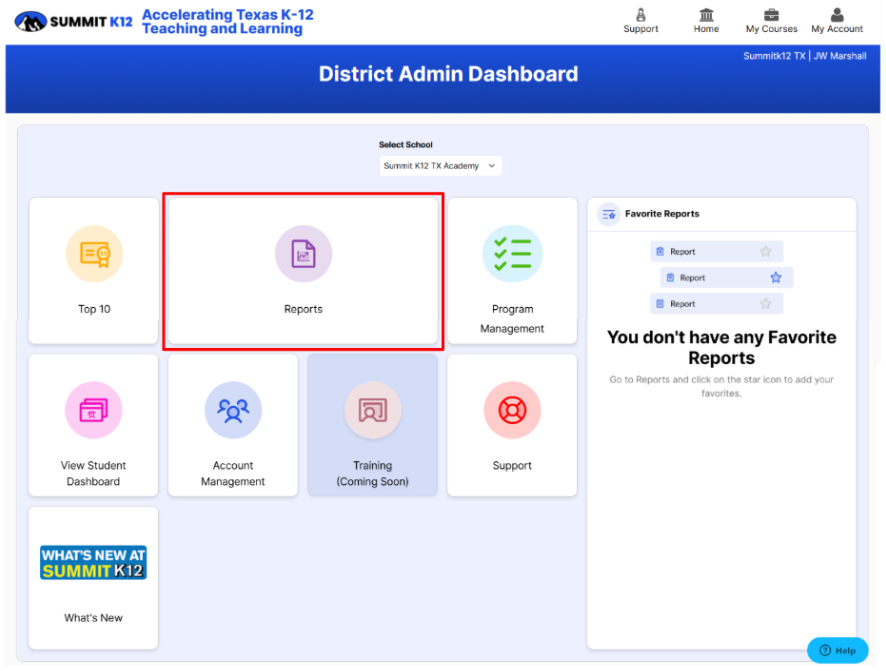Click the Favorite Reports heading
Image resolution: width=886 pixels, height=671 pixels.
point(662,214)
